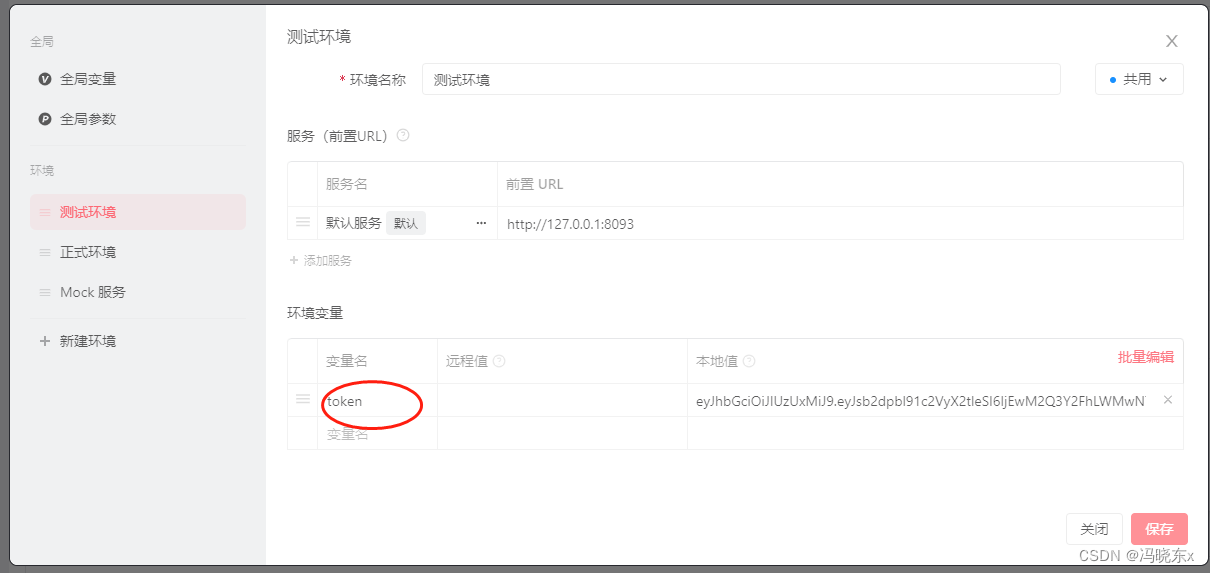
Task: Click the 关闭 button
Action: (x=1094, y=529)
